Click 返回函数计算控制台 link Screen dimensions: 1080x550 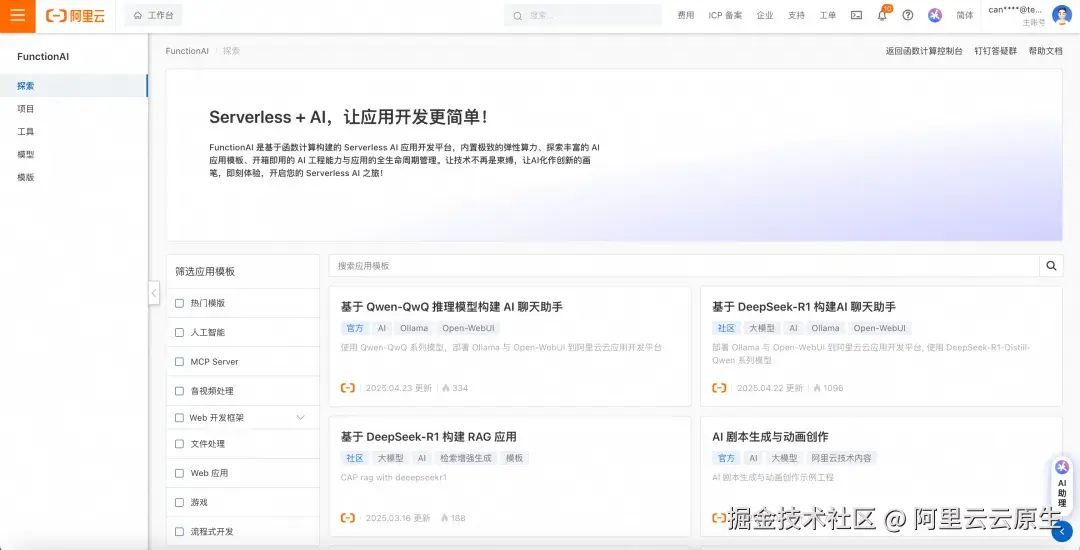click(924, 51)
